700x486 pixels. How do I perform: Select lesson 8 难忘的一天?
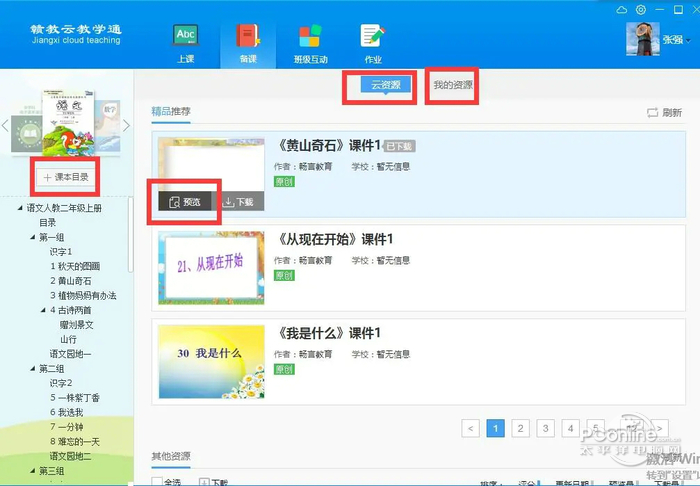point(75,441)
